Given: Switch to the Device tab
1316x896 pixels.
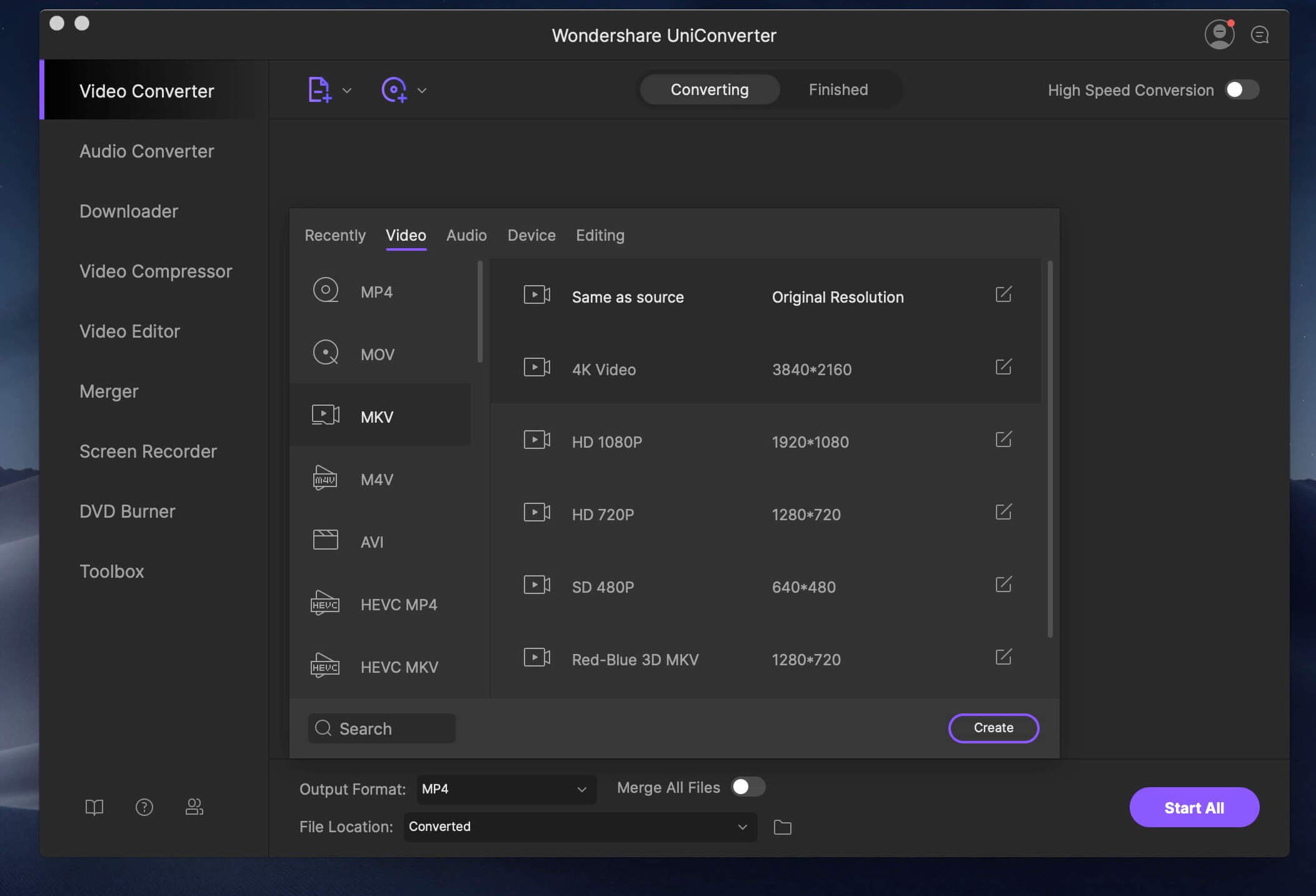Looking at the screenshot, I should 531,235.
